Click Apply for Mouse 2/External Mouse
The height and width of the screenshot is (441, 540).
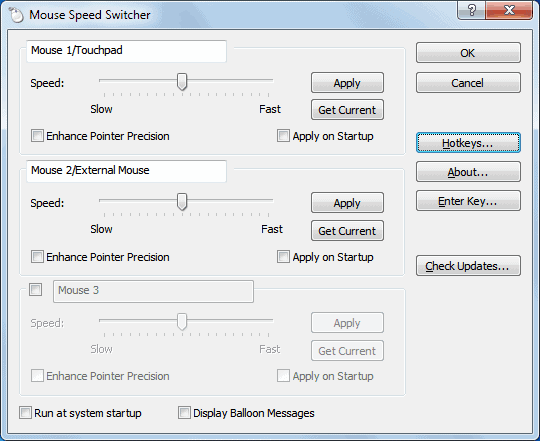point(347,203)
